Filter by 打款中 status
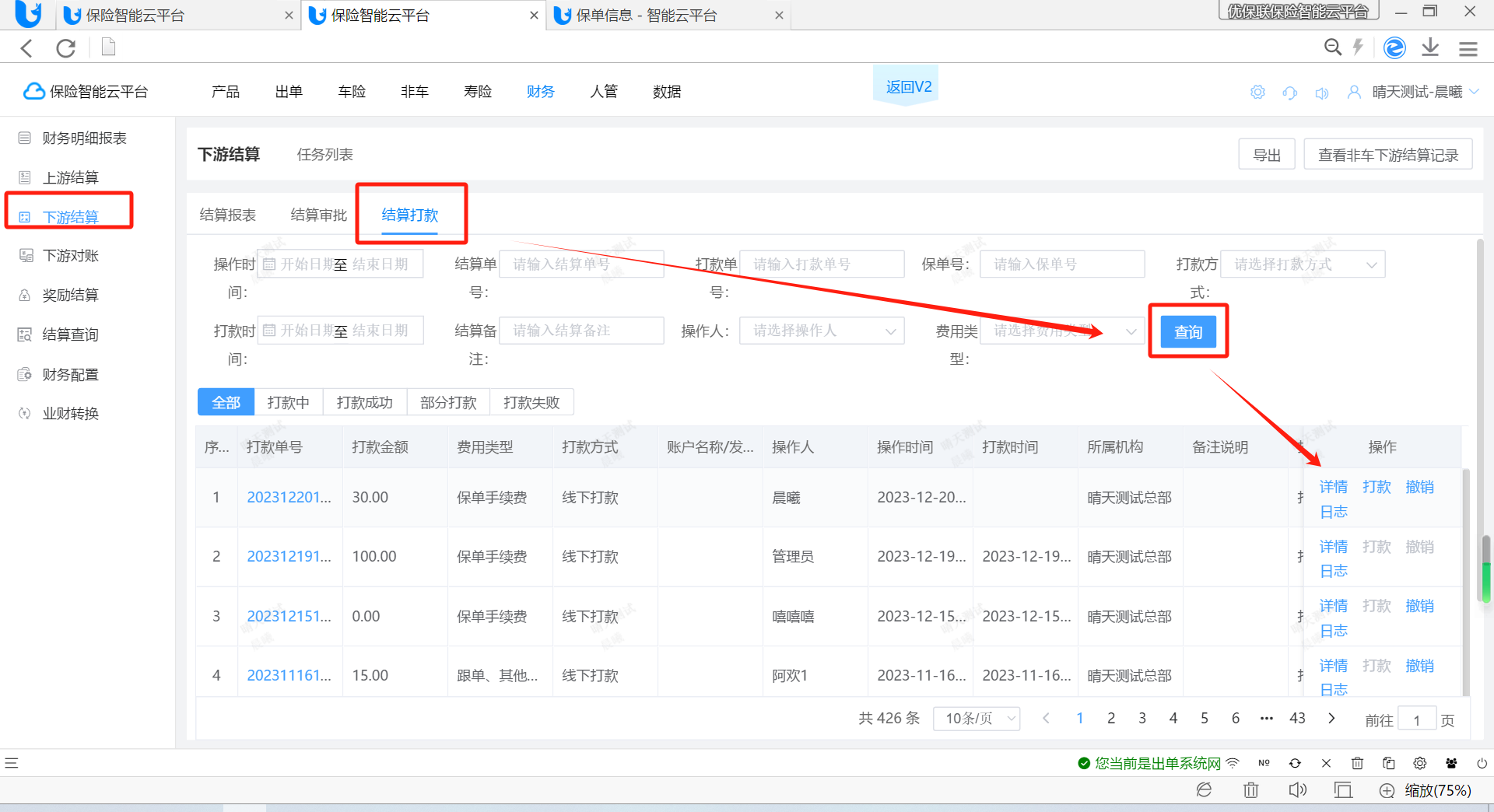This screenshot has width=1494, height=812. click(289, 402)
